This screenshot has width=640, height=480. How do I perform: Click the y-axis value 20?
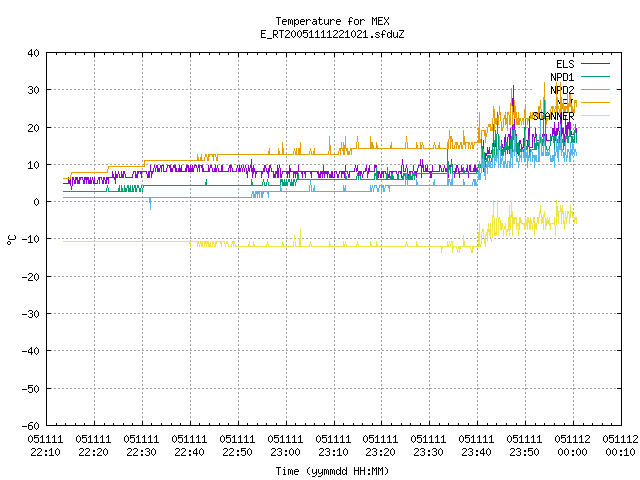click(x=33, y=128)
